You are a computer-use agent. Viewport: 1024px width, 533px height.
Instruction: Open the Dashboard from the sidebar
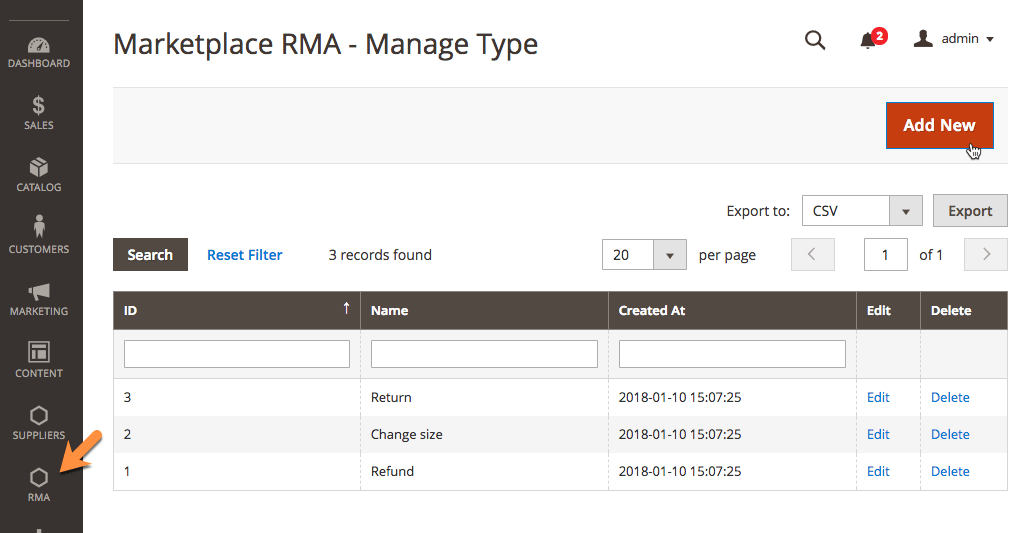tap(39, 53)
